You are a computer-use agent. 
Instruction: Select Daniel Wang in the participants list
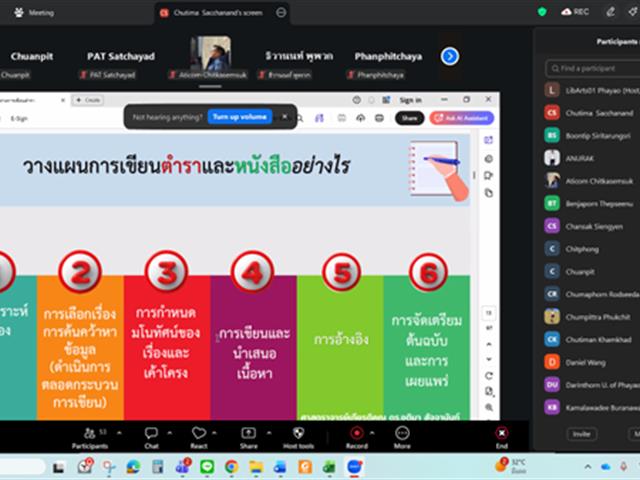(x=592, y=362)
